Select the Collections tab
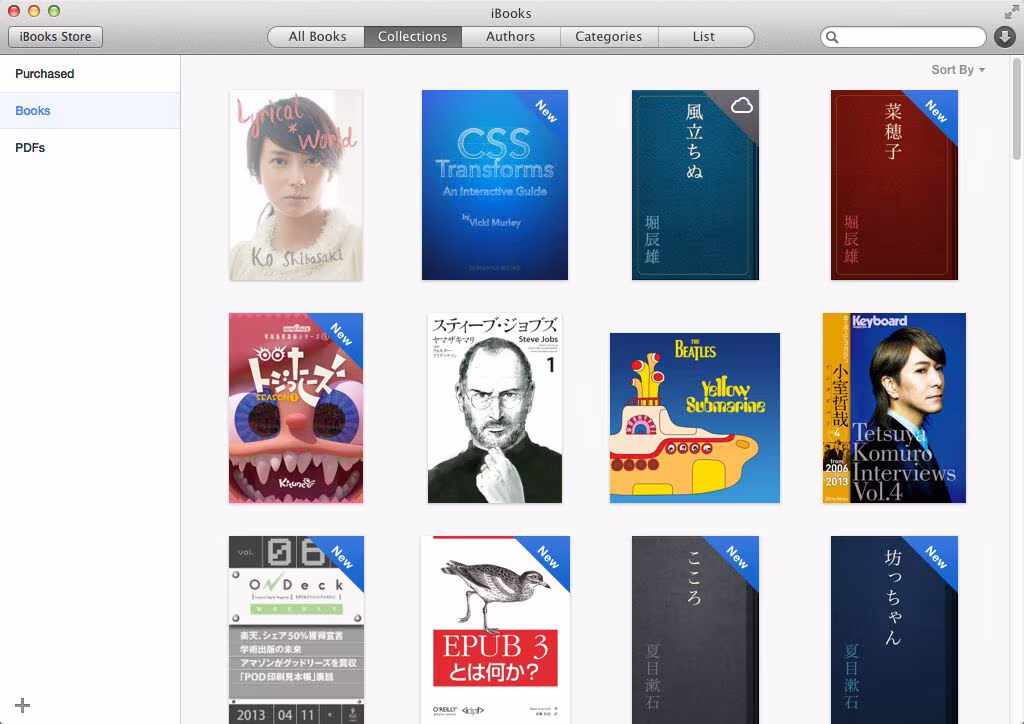 tap(413, 37)
